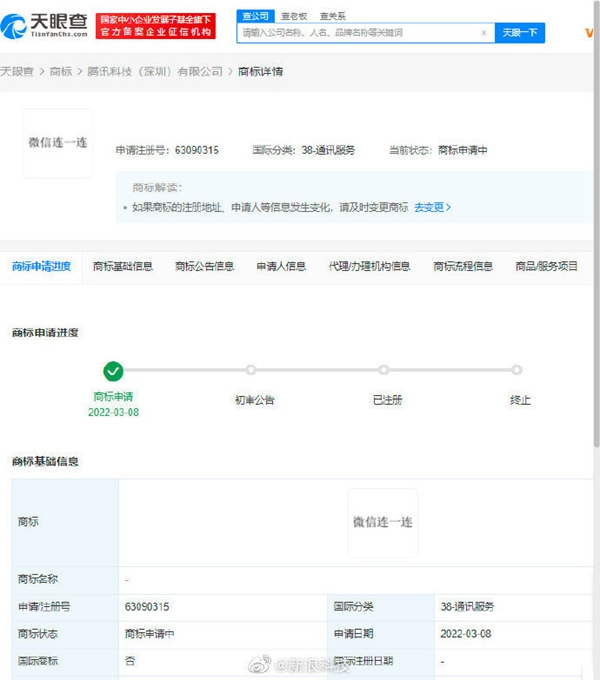Screen dimensions: 600x680
Task: Click the 商标申请进度 section heading
Action: tap(45, 333)
